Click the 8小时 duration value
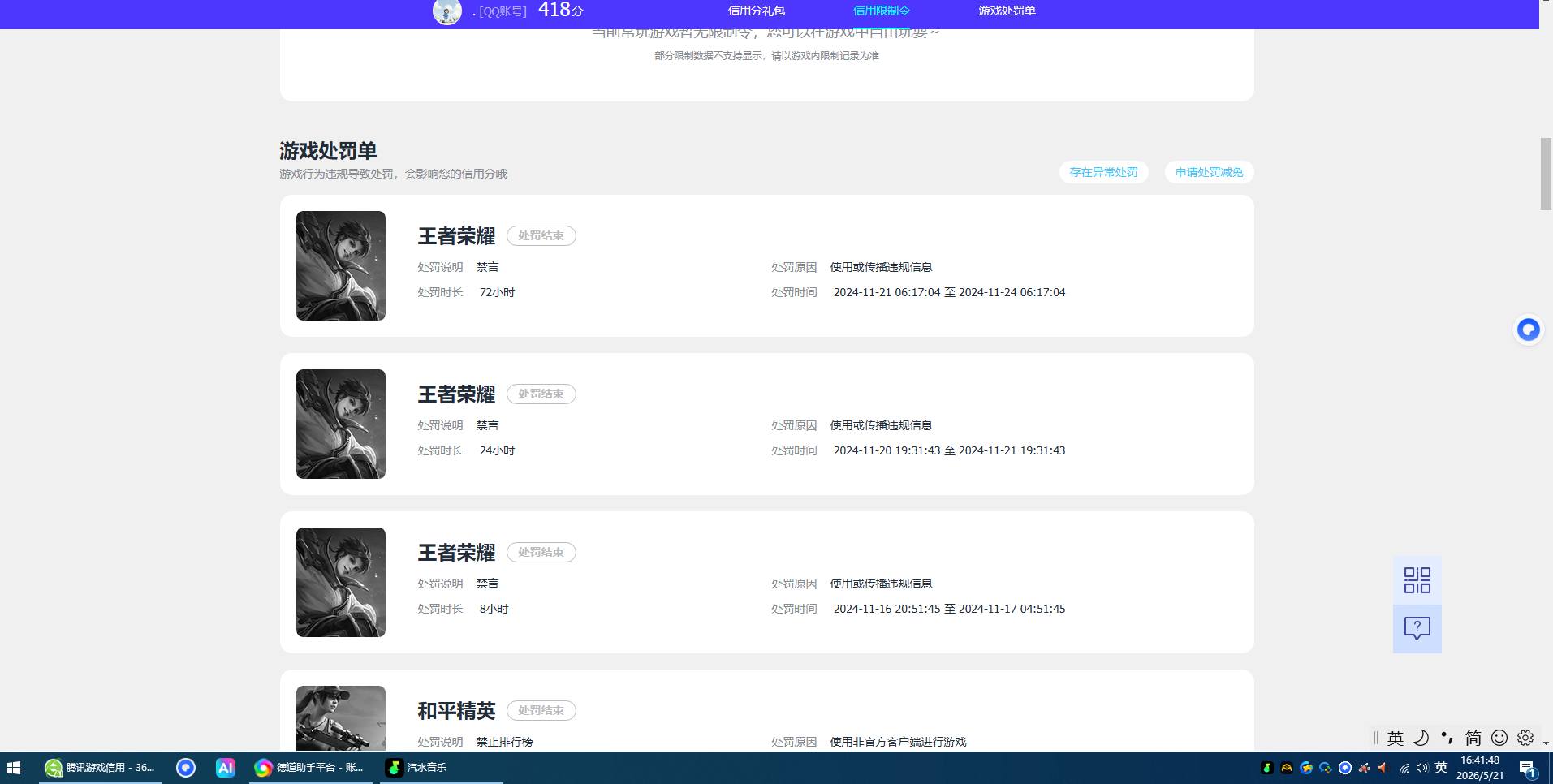Screen dimensions: 1553x784 494,609
